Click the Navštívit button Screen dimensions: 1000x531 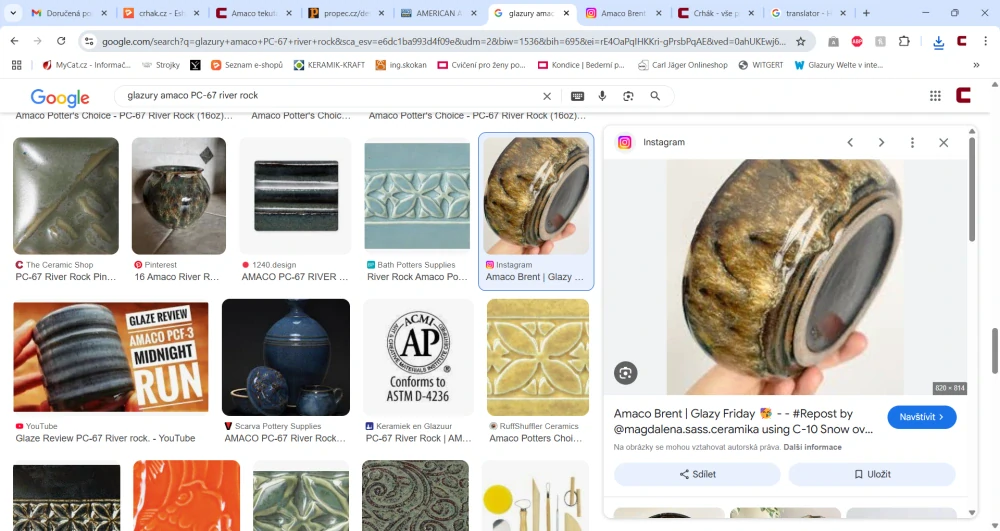[921, 417]
